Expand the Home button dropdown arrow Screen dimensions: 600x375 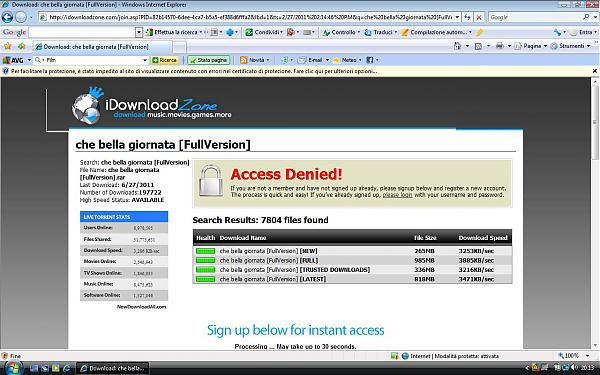(467, 46)
